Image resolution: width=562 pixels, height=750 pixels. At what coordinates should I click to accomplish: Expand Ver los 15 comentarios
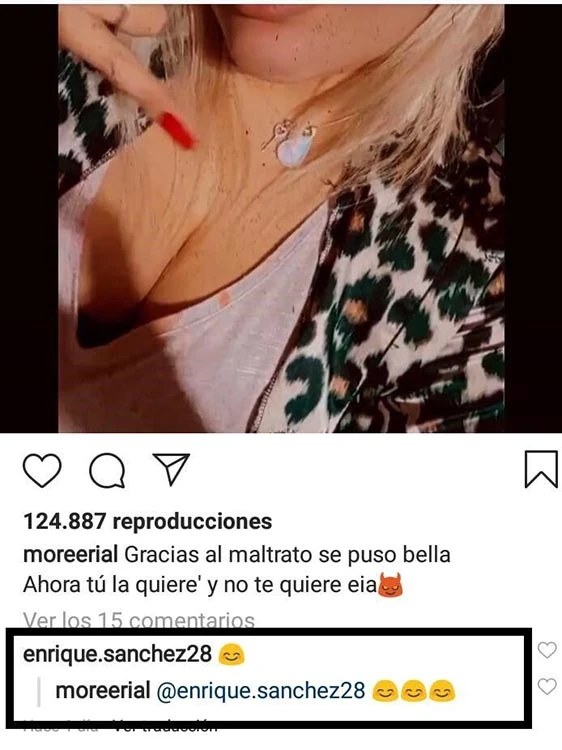pos(139,620)
